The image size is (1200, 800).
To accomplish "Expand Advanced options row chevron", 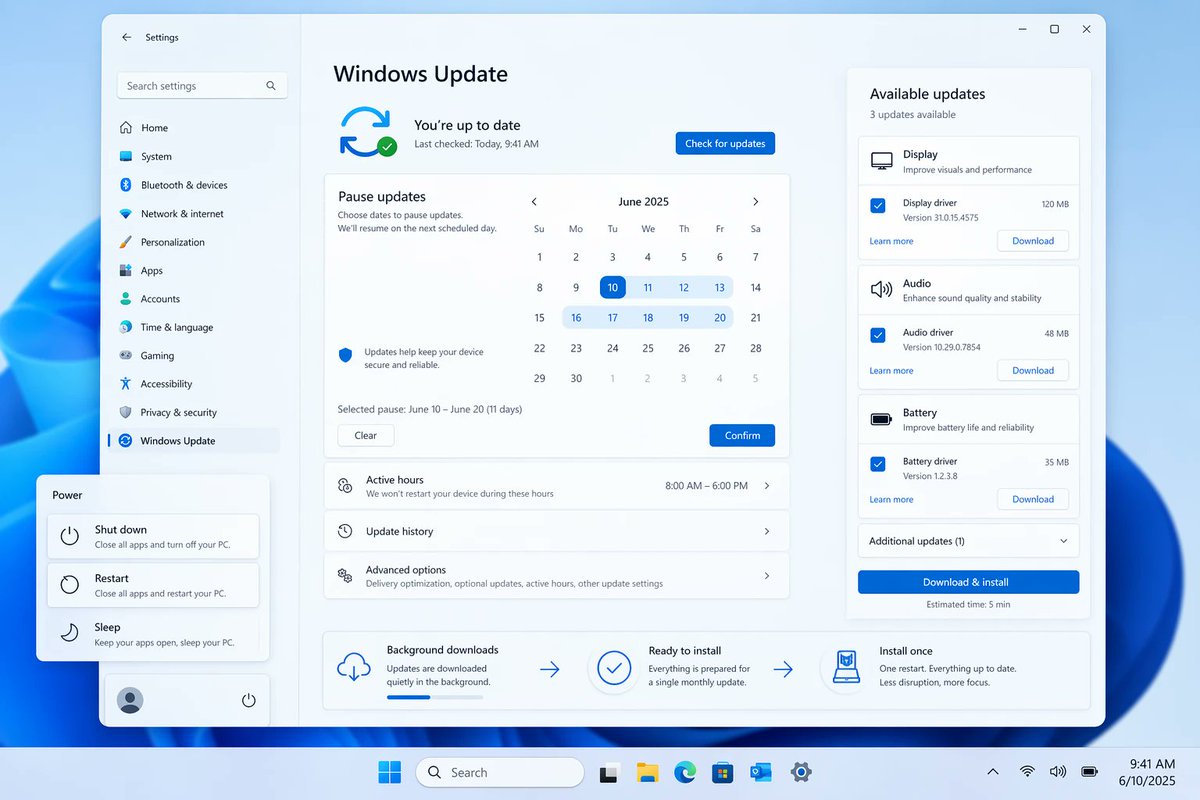I will point(767,576).
